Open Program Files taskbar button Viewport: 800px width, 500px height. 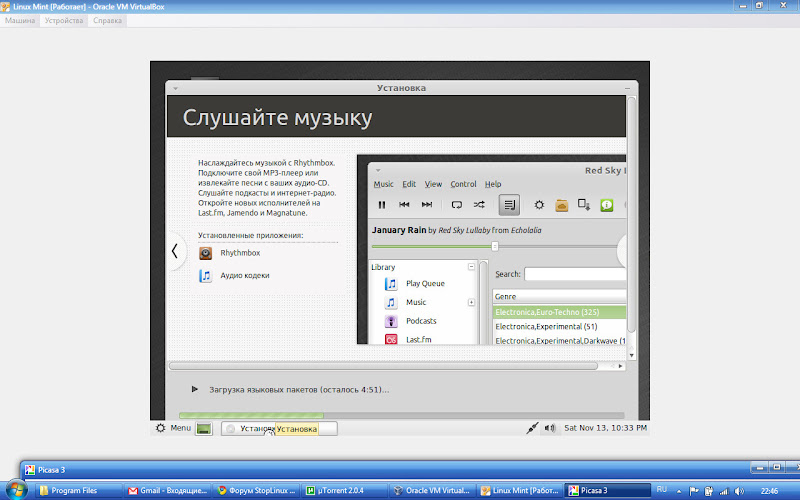point(80,490)
